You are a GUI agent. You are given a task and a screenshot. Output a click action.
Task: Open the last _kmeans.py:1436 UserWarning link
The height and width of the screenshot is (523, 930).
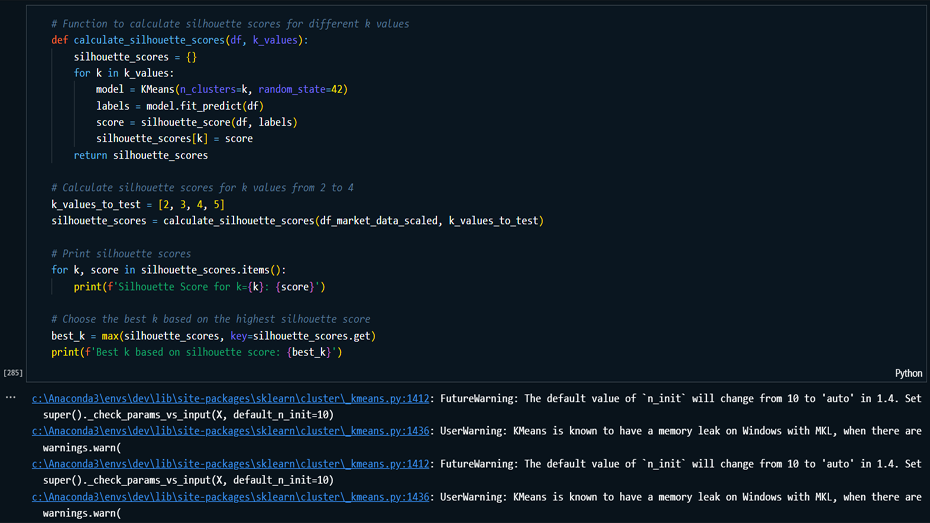(x=230, y=497)
